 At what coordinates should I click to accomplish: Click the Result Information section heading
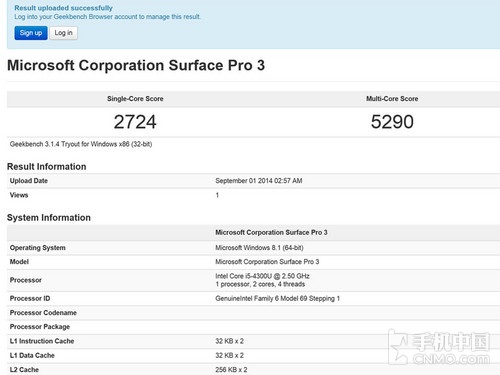pyautogui.click(x=47, y=167)
